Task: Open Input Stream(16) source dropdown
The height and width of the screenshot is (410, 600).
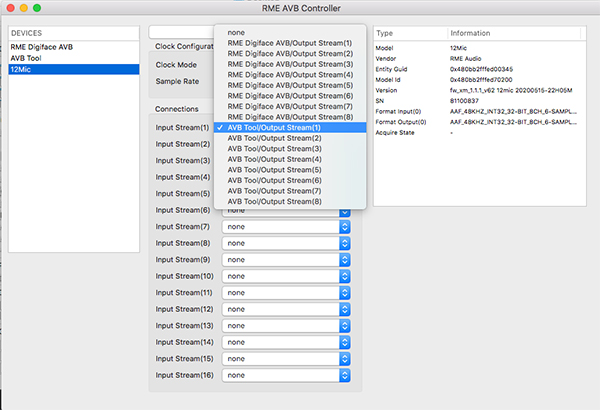Action: (x=286, y=375)
